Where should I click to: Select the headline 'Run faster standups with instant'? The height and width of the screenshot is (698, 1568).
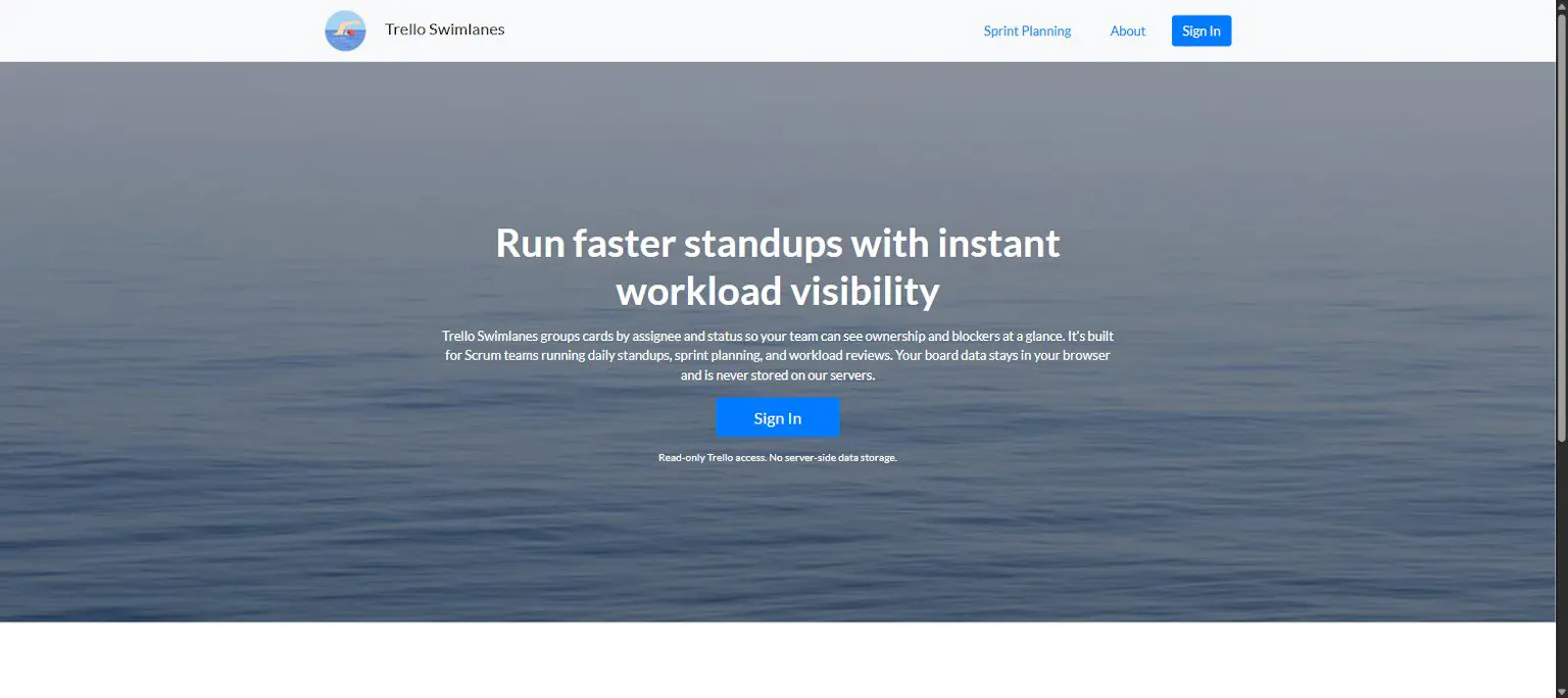(777, 243)
